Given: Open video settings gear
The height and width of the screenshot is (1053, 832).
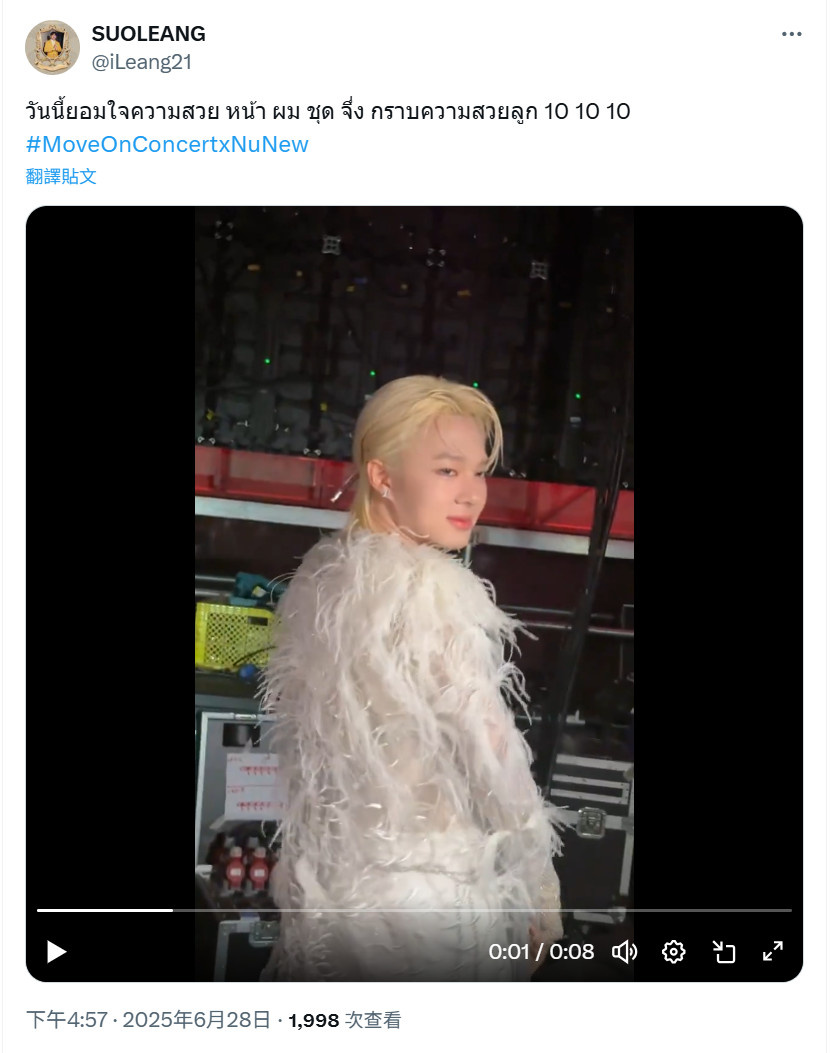Looking at the screenshot, I should tap(674, 952).
